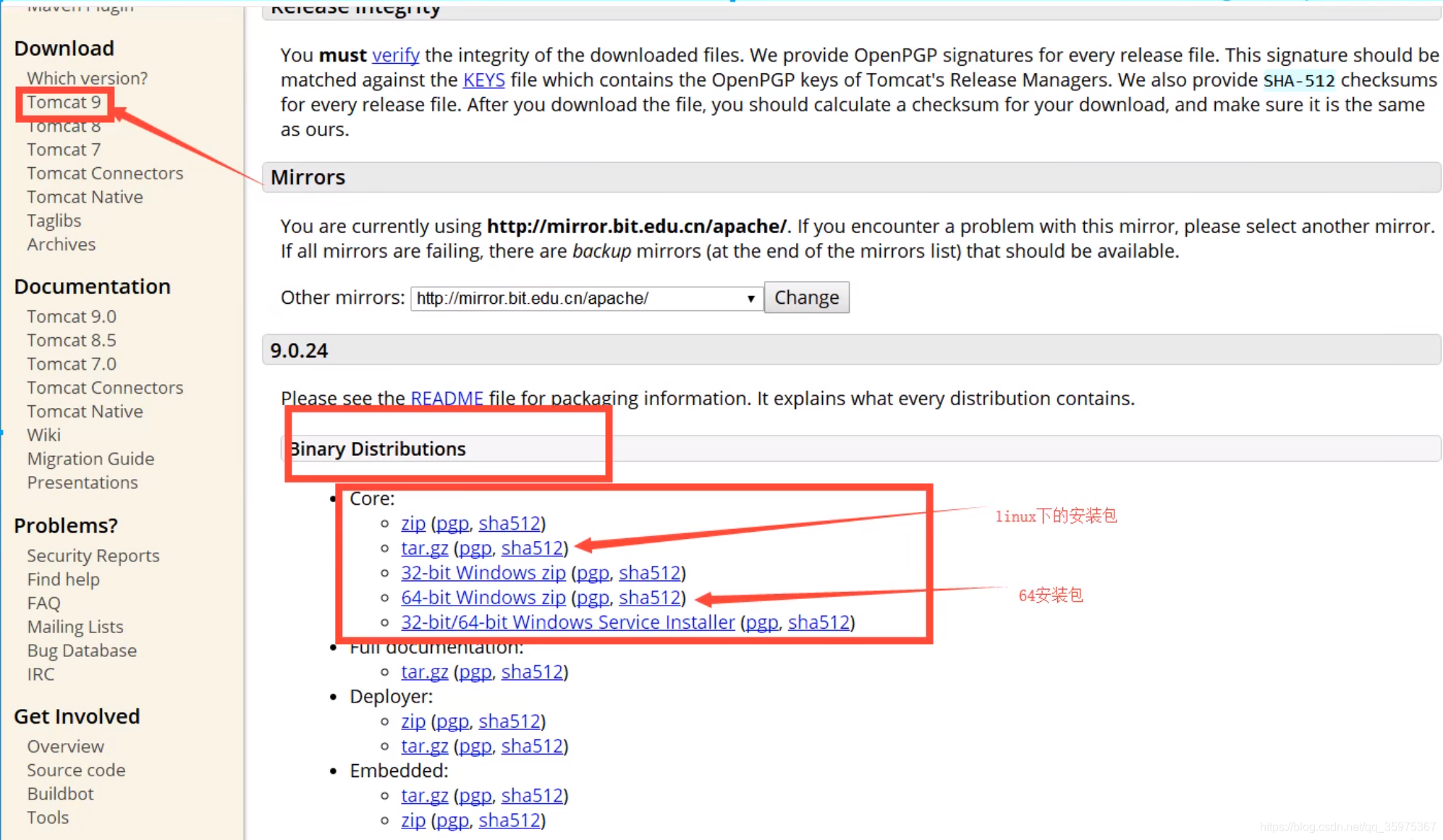
Task: Download 32-bit Windows zip
Action: (x=483, y=572)
